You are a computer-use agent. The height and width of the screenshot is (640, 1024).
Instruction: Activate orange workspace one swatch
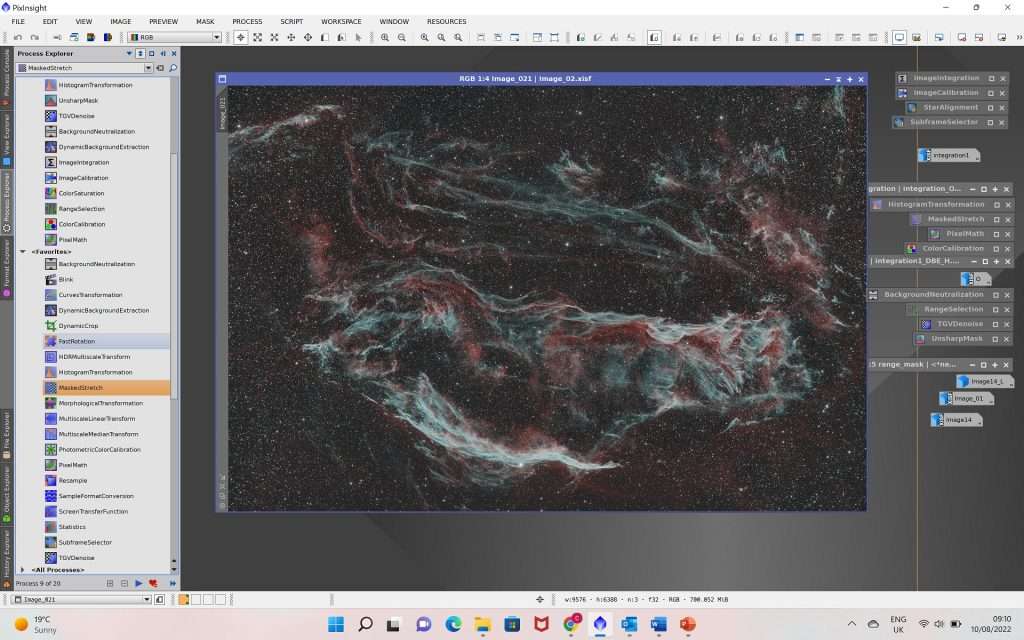(184, 600)
